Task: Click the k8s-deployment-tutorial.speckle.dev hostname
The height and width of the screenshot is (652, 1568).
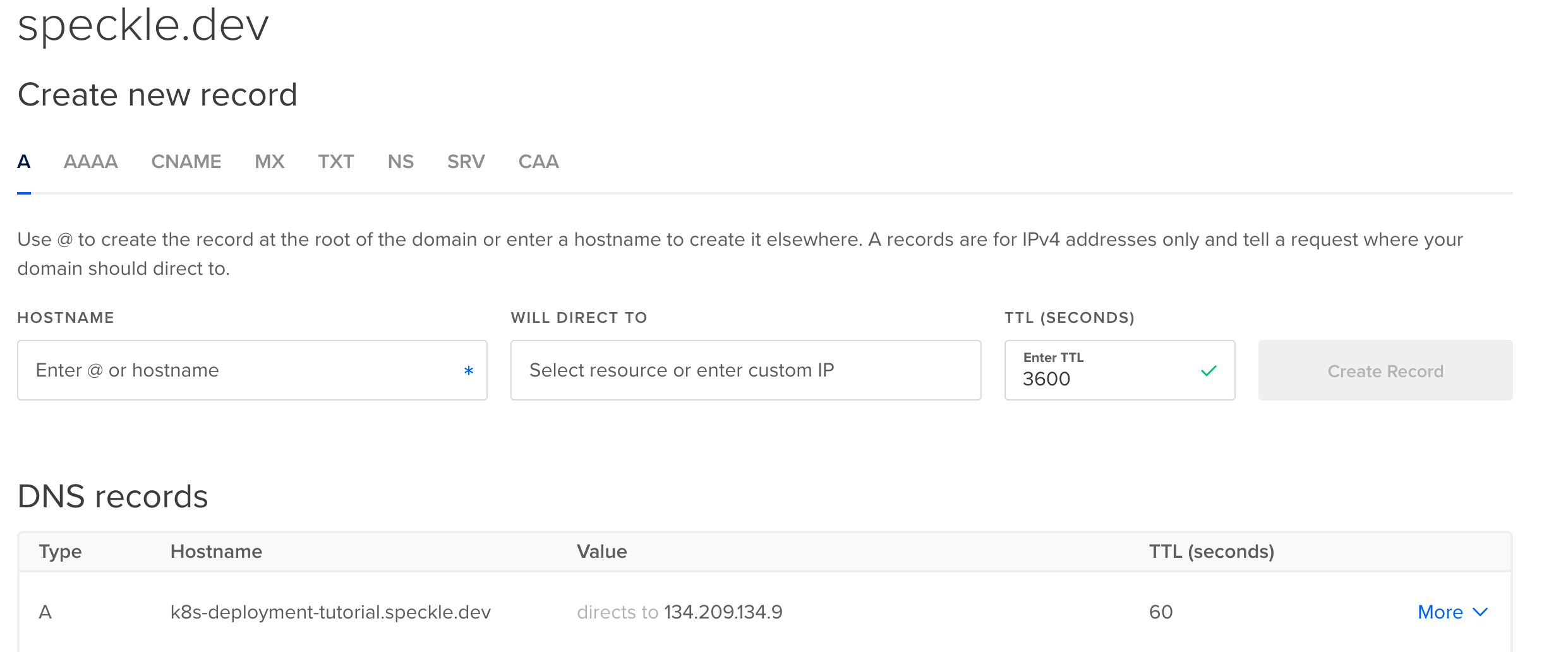Action: tap(330, 612)
